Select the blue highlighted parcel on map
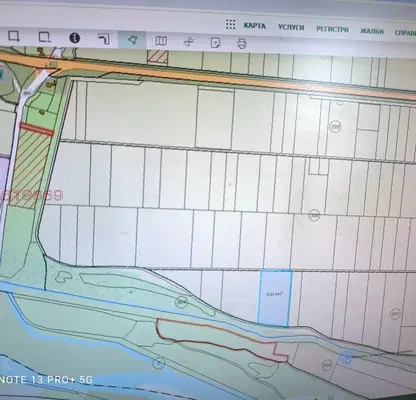The image size is (416, 400). [275, 298]
